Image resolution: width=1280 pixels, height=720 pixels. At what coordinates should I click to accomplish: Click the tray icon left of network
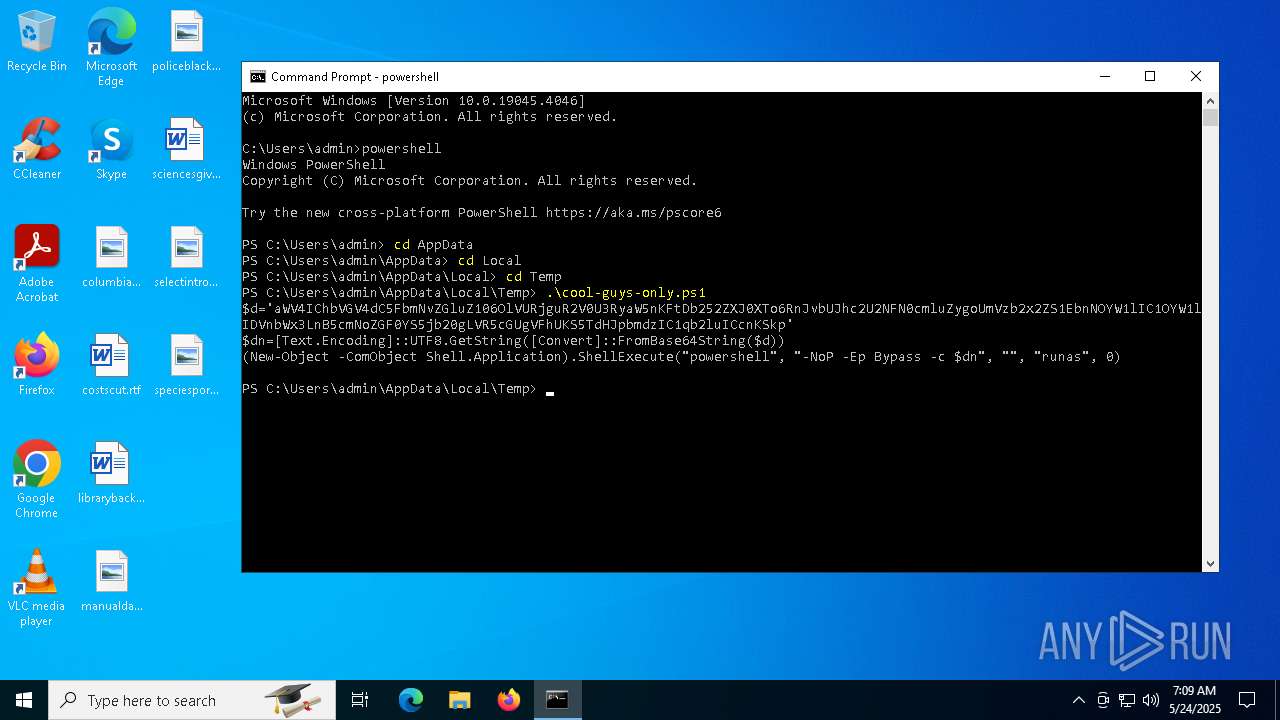(1103, 700)
